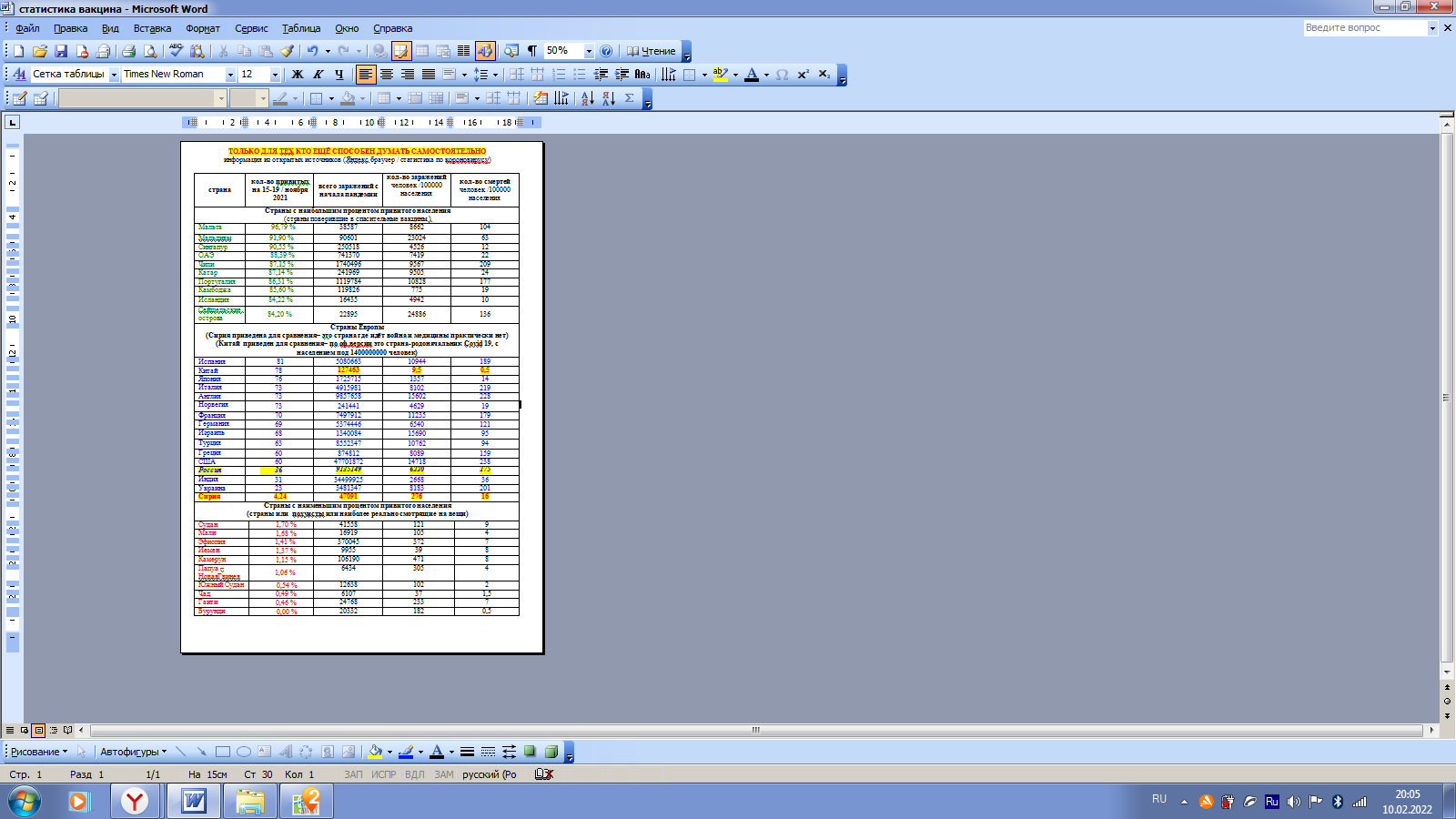
Task: Expand the font size 12 dropdown
Action: [x=275, y=75]
